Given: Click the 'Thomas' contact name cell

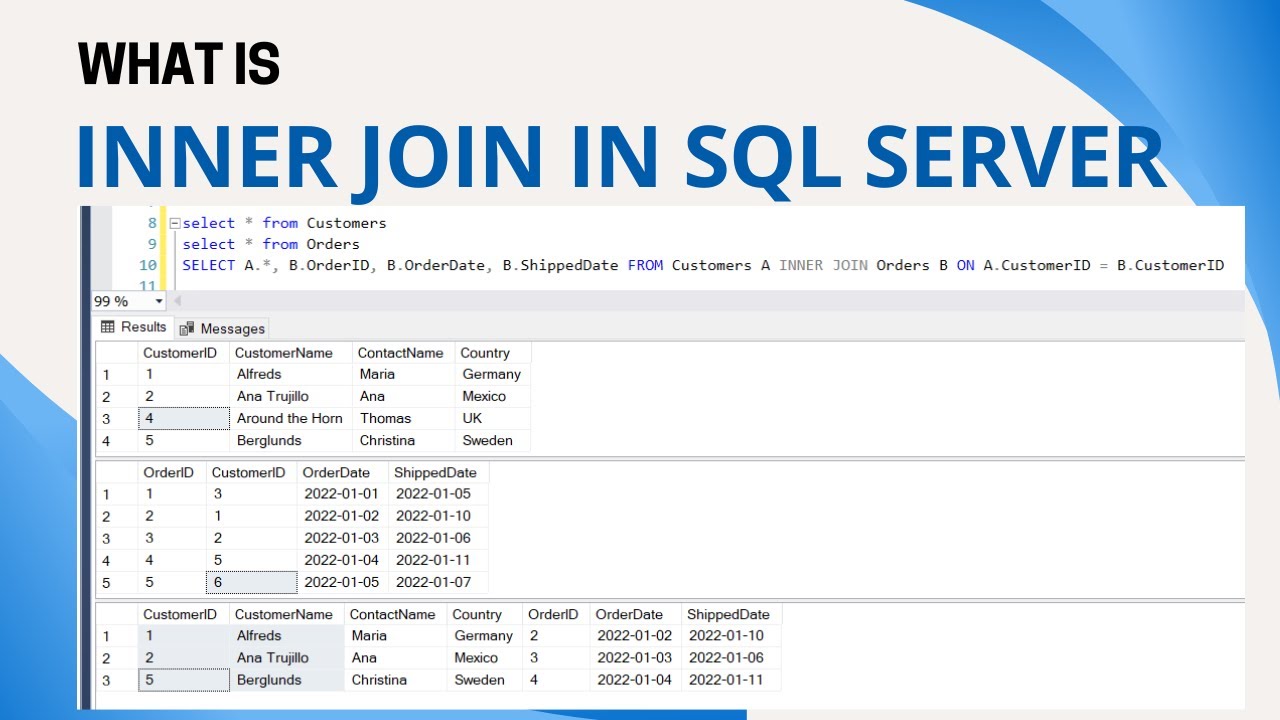Looking at the screenshot, I should (x=404, y=418).
